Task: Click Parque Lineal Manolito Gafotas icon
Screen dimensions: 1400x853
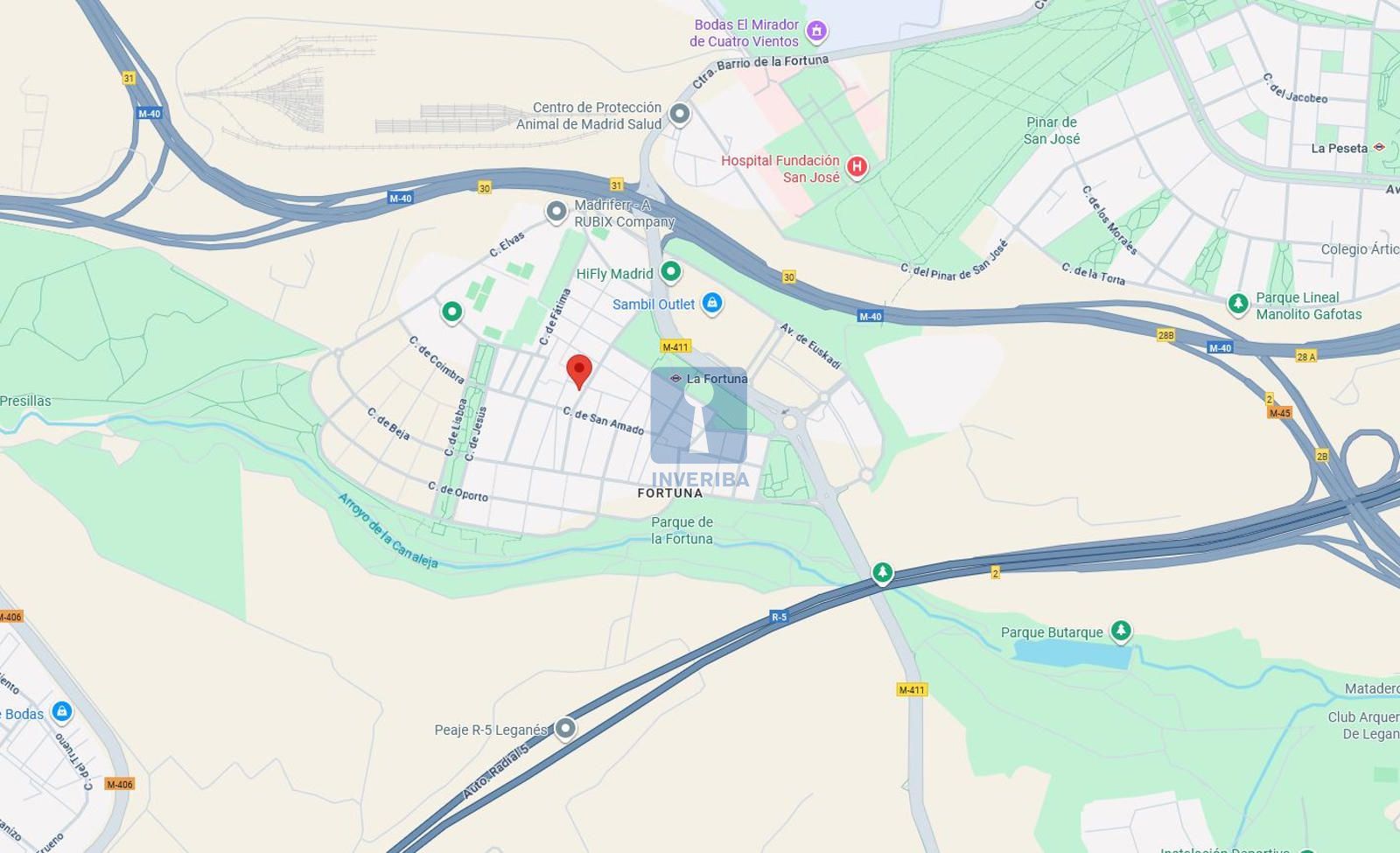Action: click(1238, 304)
